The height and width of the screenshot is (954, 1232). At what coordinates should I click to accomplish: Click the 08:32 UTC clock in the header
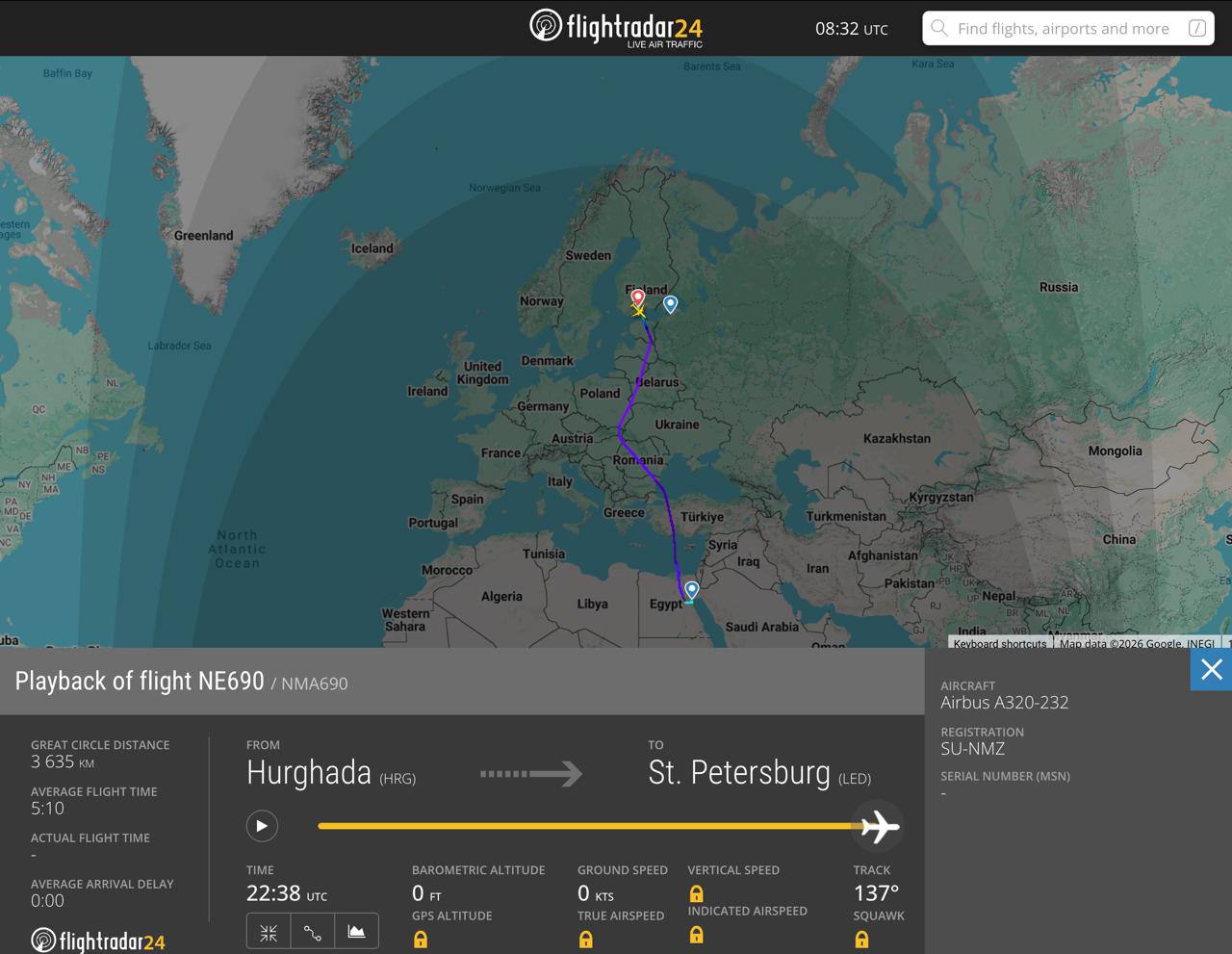tap(852, 29)
